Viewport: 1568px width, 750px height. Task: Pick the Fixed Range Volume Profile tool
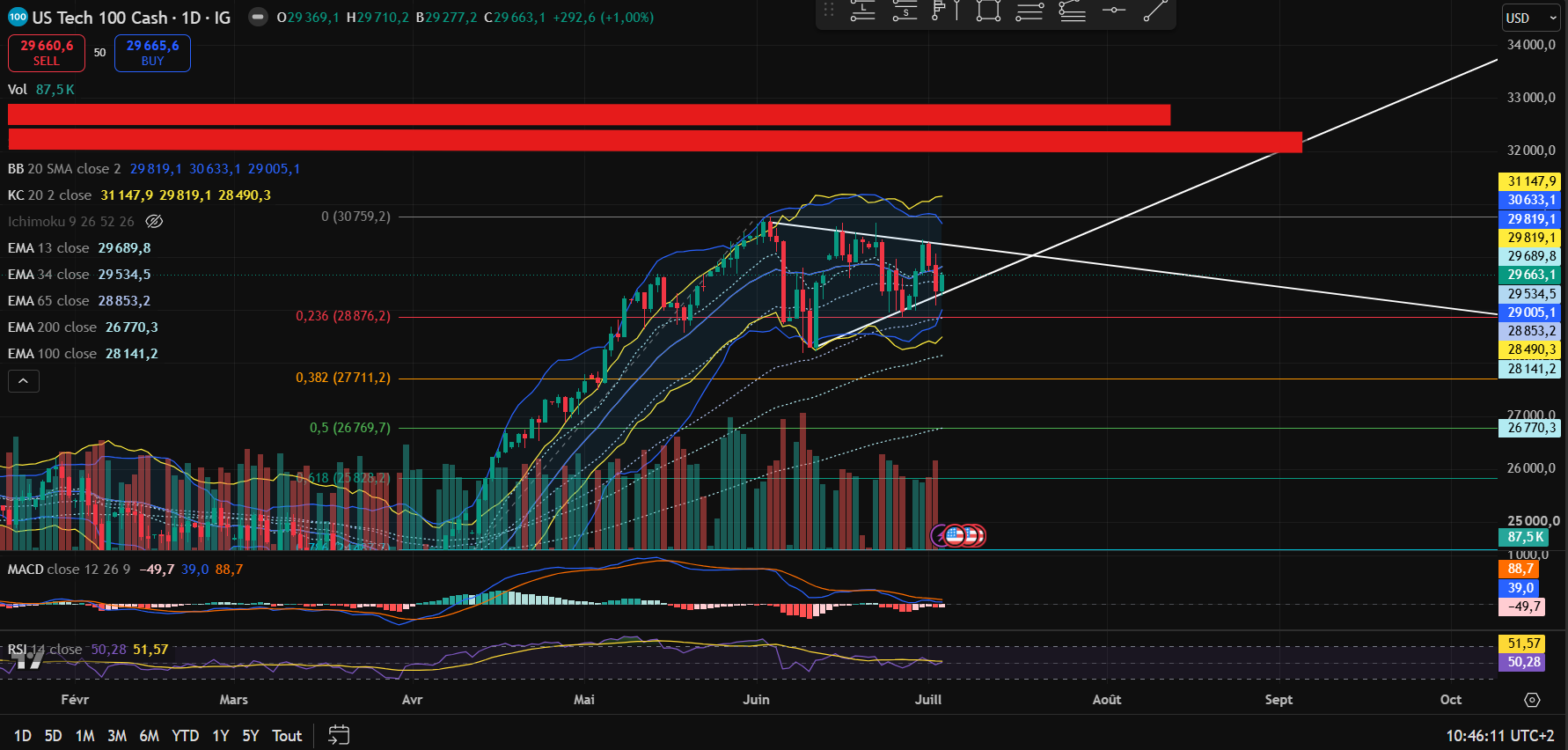[x=946, y=11]
